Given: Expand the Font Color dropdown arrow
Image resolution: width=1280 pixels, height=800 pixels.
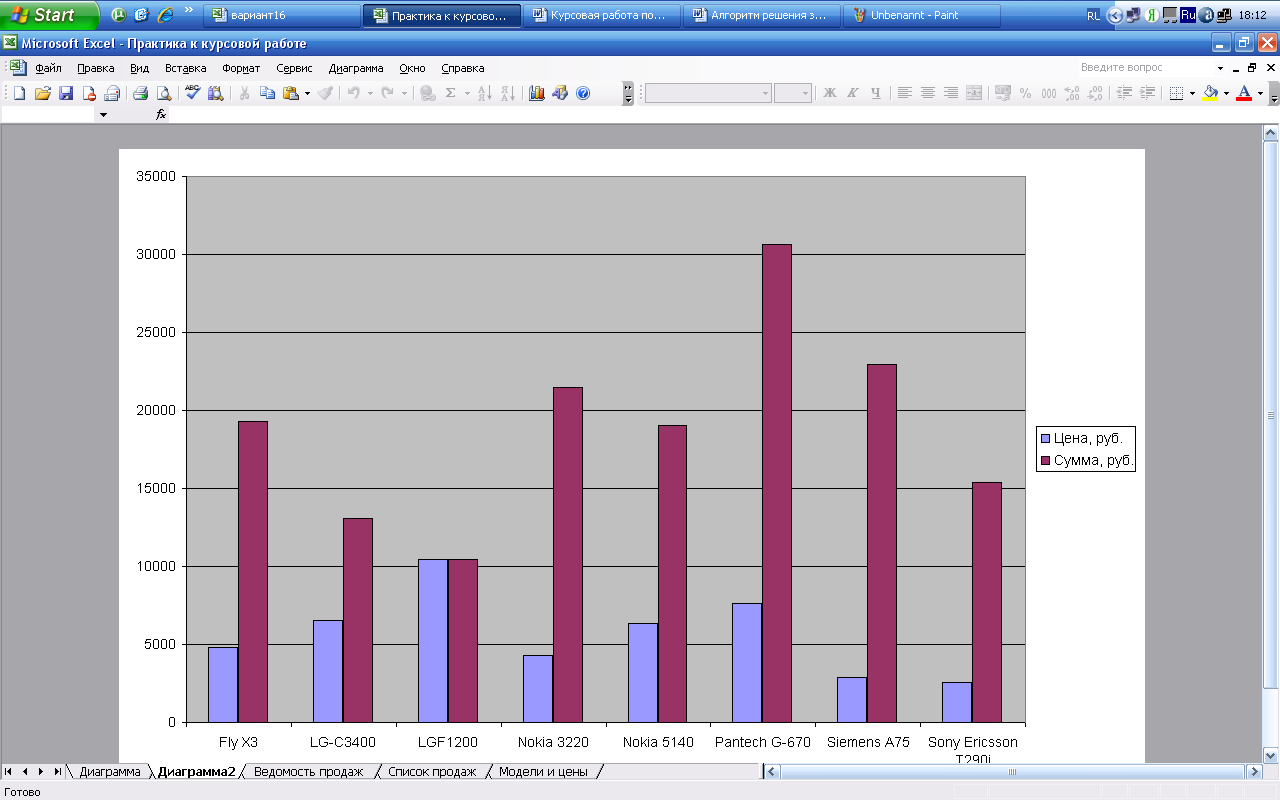Looking at the screenshot, I should 1260,93.
